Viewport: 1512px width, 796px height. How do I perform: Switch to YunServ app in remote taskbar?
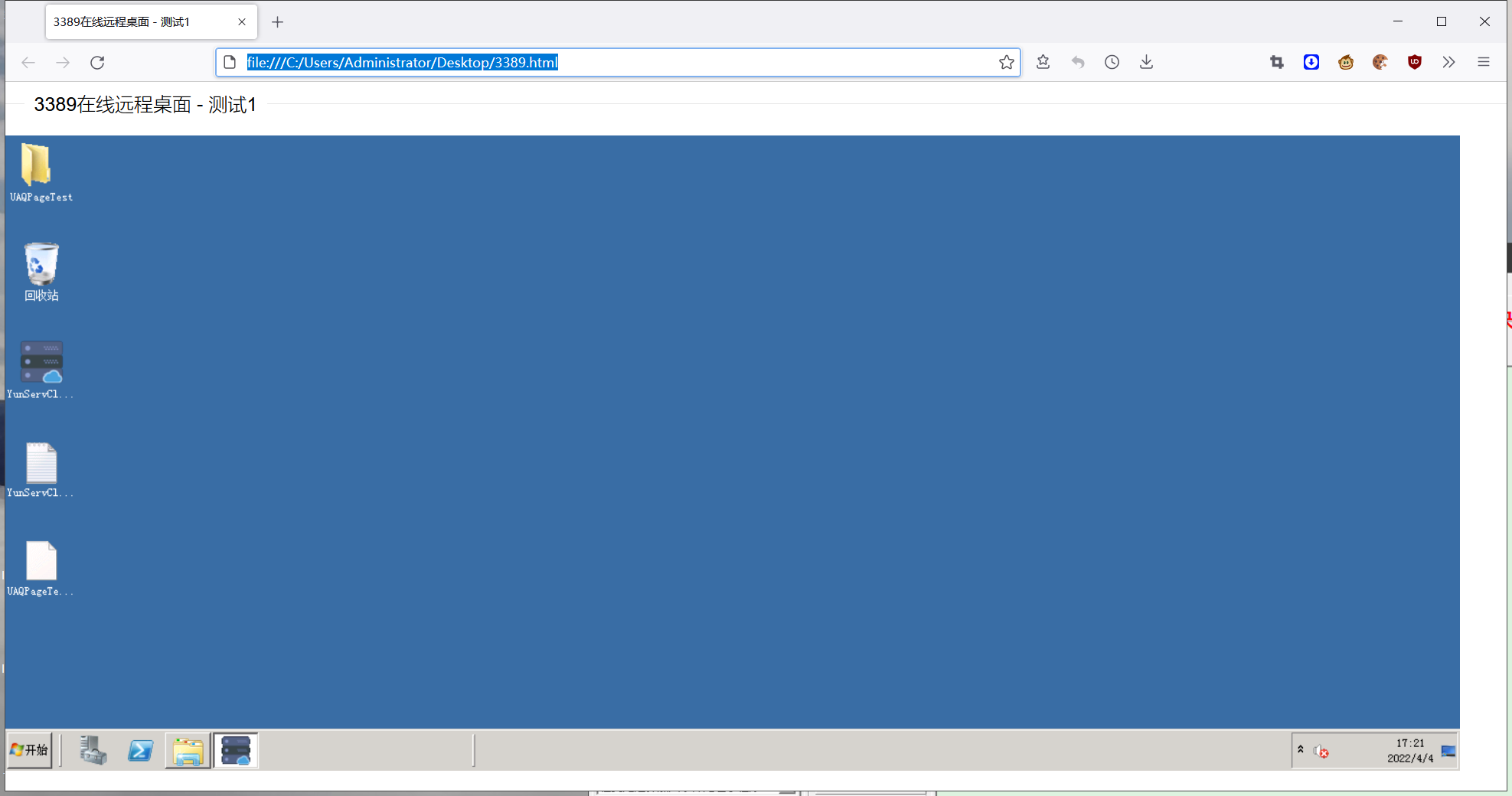pyautogui.click(x=236, y=751)
